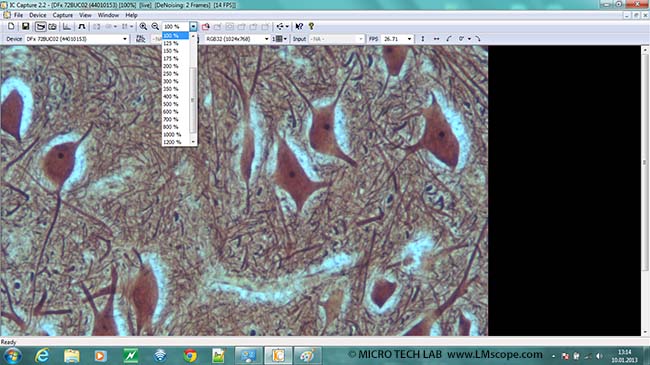Viewport: 650px width, 365px height.
Task: Choose 125 % in the zoom list
Action: (176, 43)
